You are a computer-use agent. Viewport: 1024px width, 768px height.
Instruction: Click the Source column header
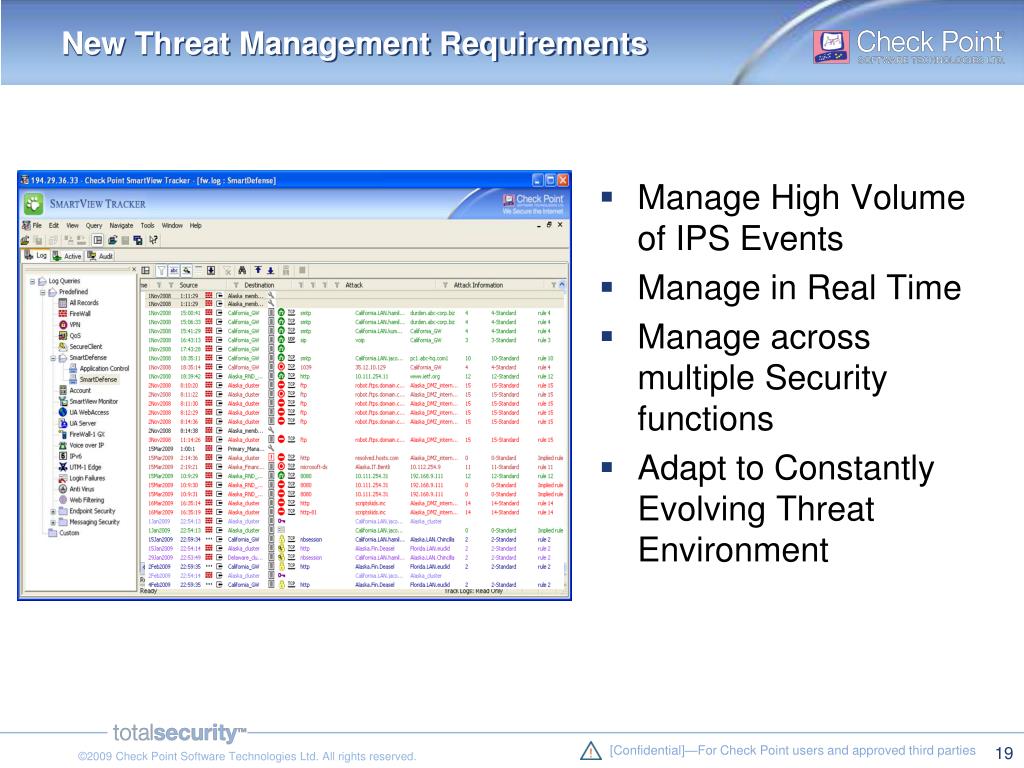click(189, 285)
